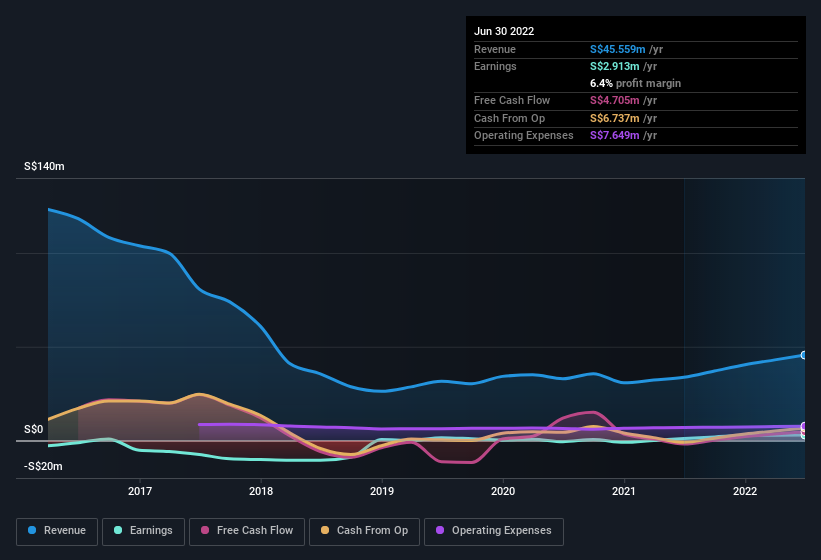The image size is (821, 560).
Task: Toggle the Operating Expenses legend button
Action: pos(494,531)
